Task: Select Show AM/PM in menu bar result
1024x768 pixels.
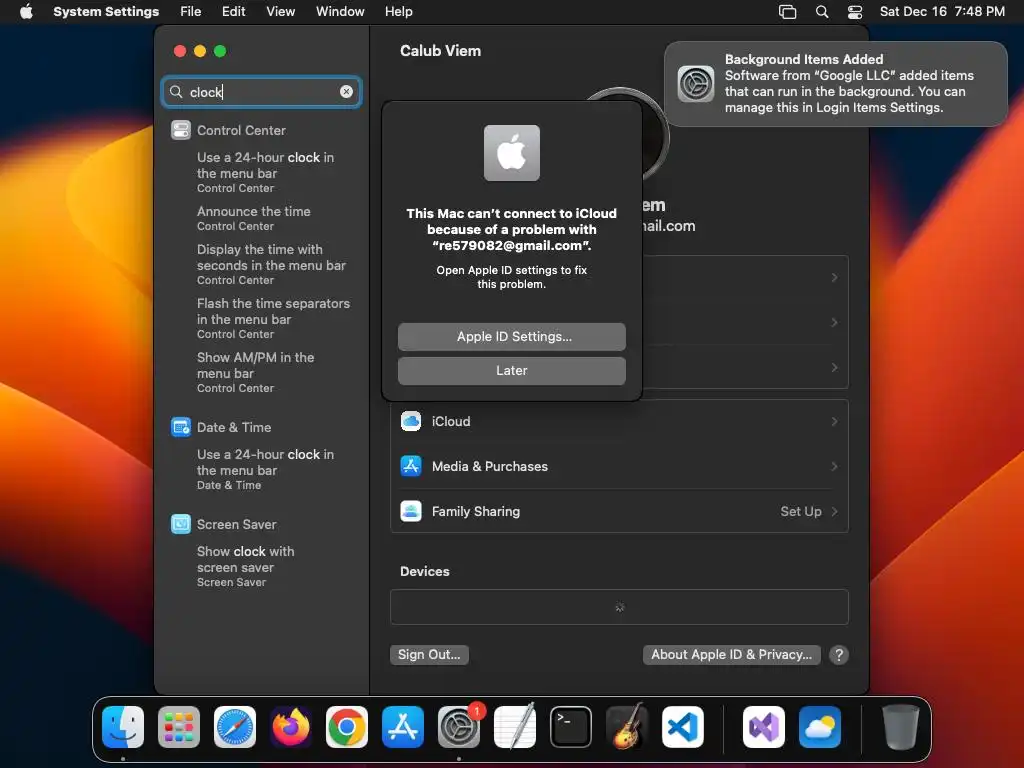Action: [255, 372]
